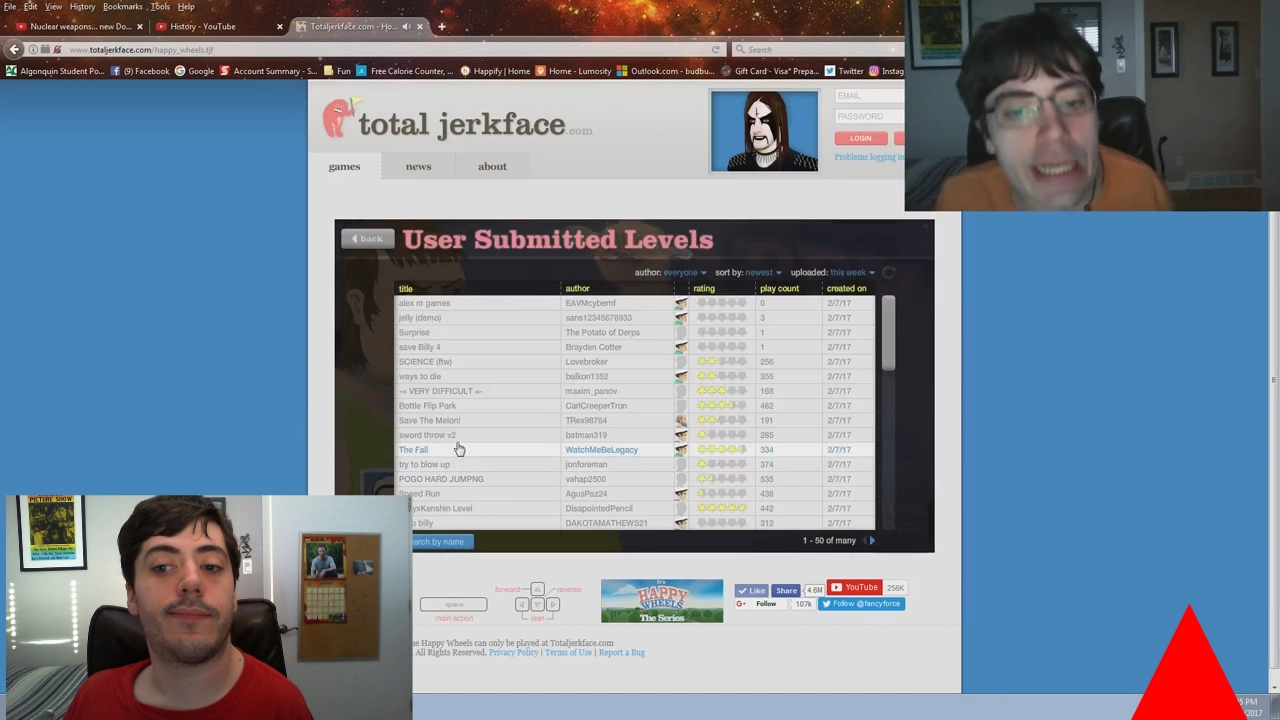Open the sort by newest dropdown

[x=763, y=272]
